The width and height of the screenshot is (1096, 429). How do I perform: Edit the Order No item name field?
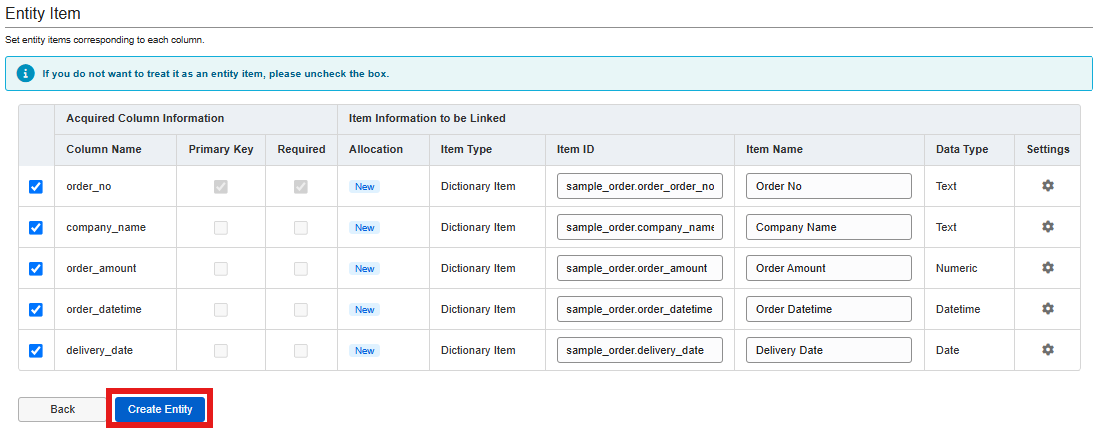point(829,187)
